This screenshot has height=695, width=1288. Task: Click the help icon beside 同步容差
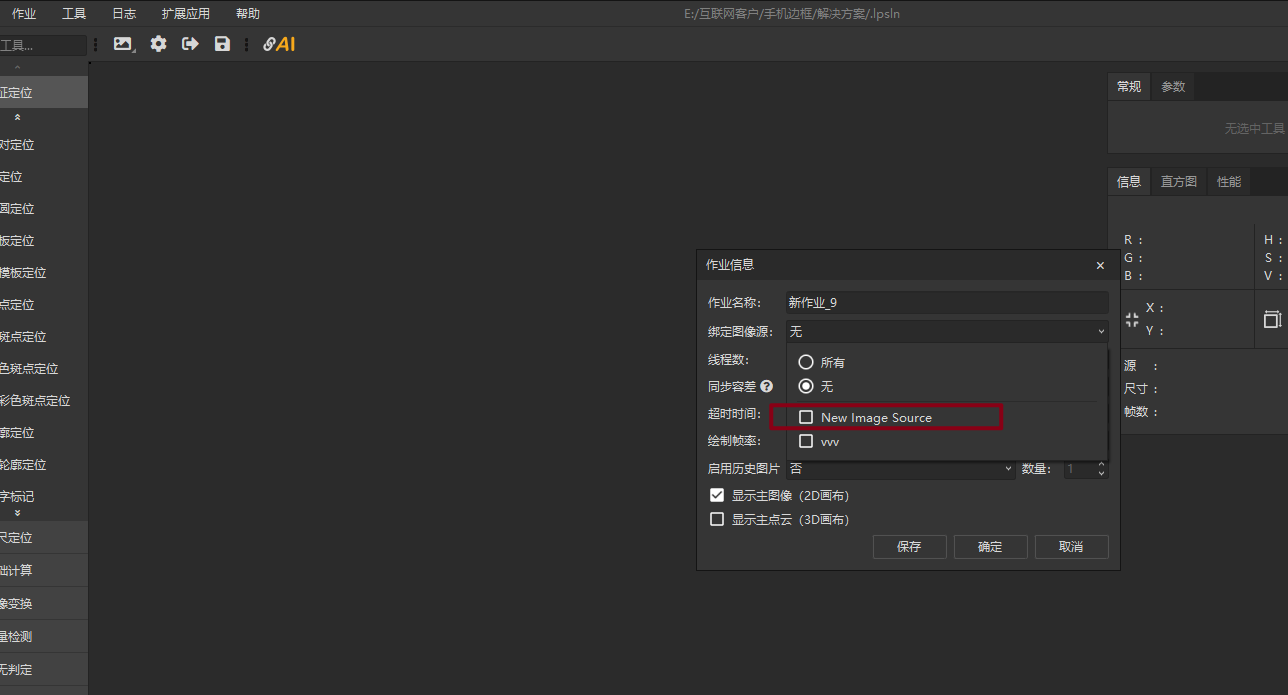click(766, 386)
